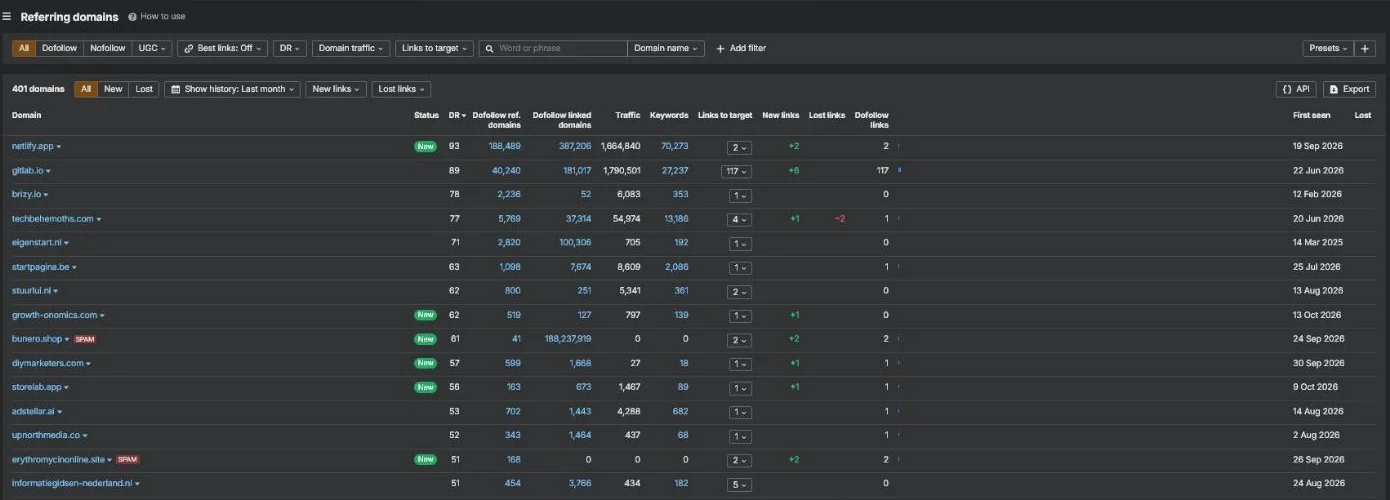Click 188,489 dofollow ref. domains value

[x=504, y=146]
